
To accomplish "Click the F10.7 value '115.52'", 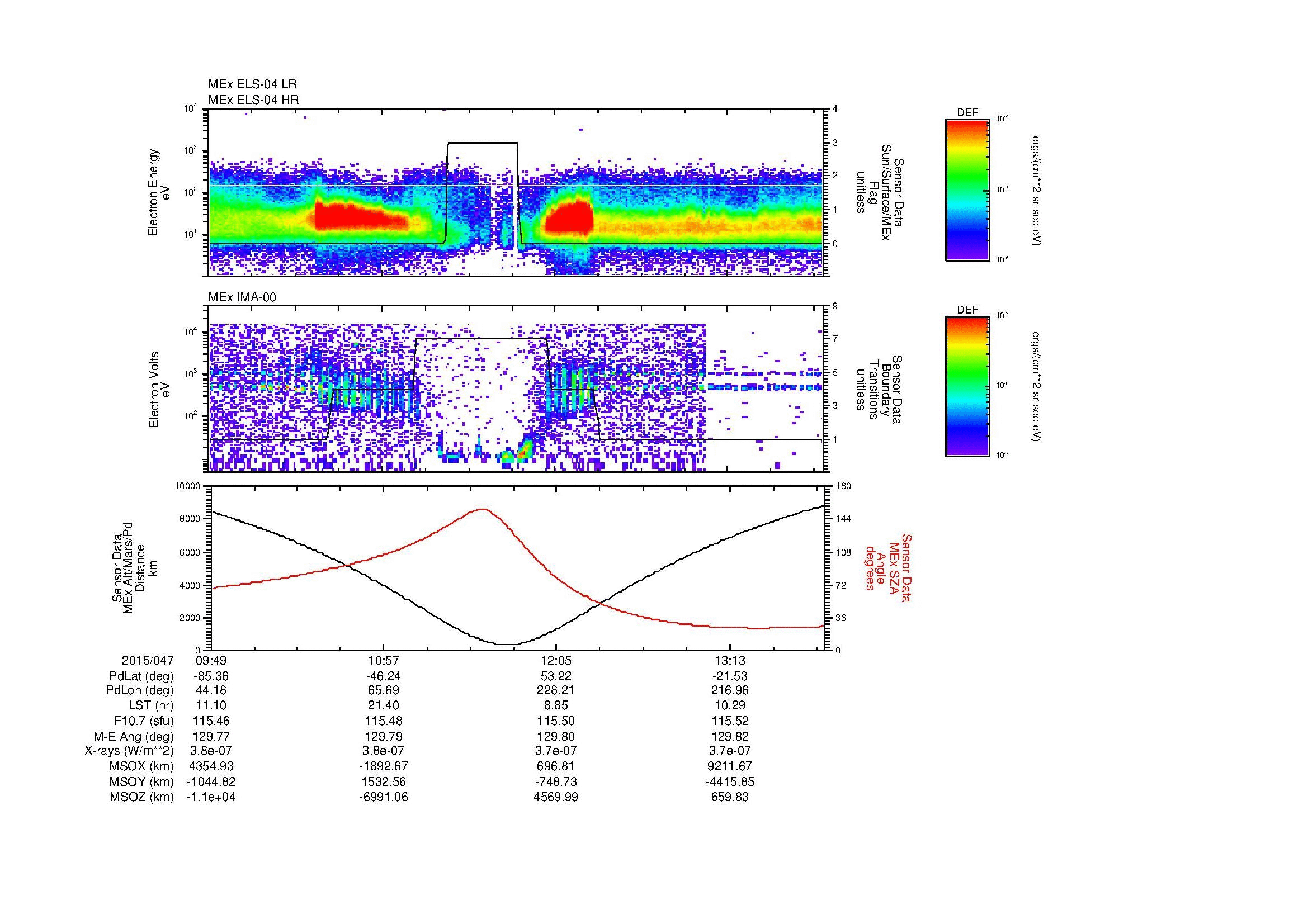I will (730, 721).
